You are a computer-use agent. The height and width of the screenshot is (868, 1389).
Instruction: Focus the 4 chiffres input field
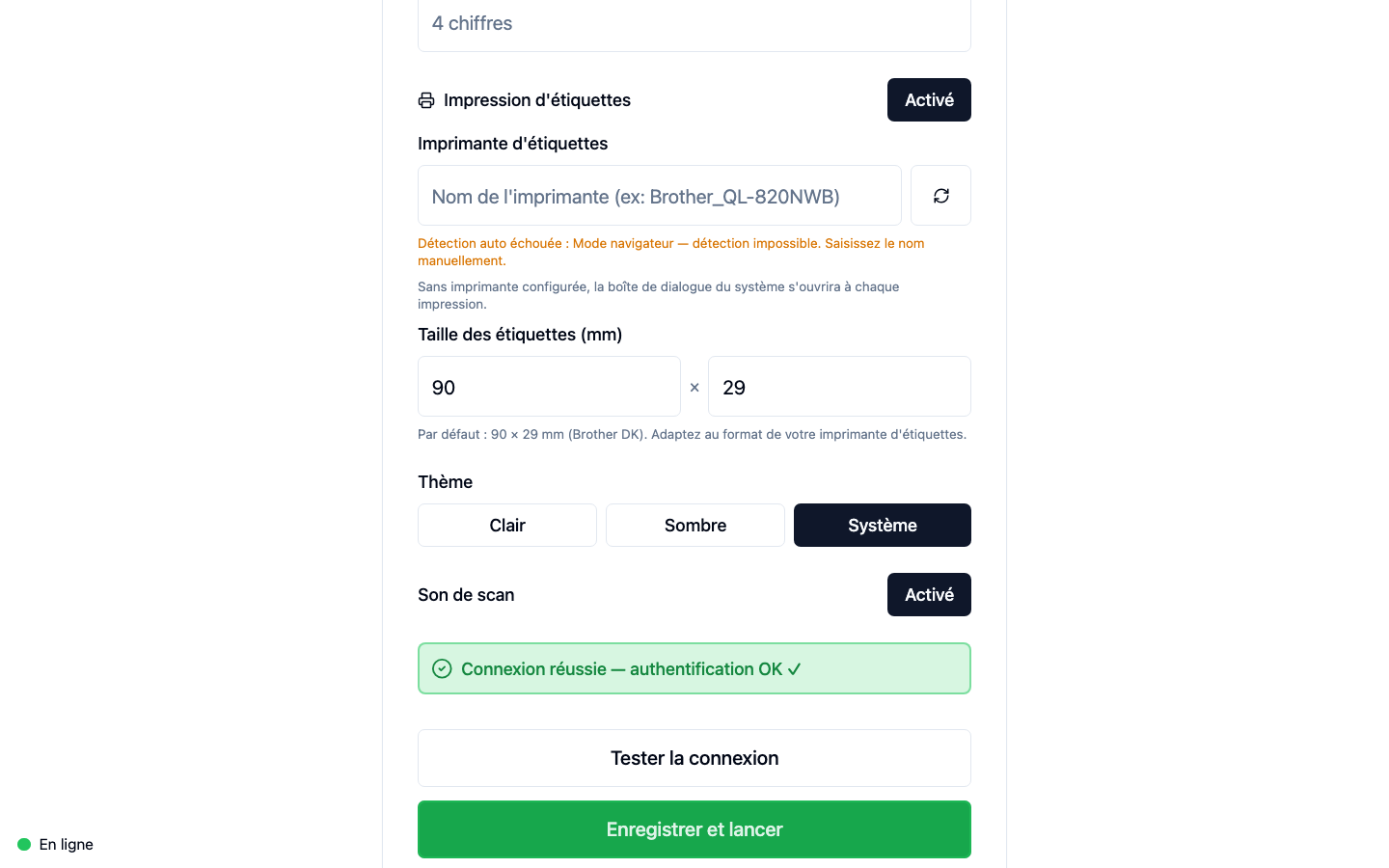click(694, 23)
